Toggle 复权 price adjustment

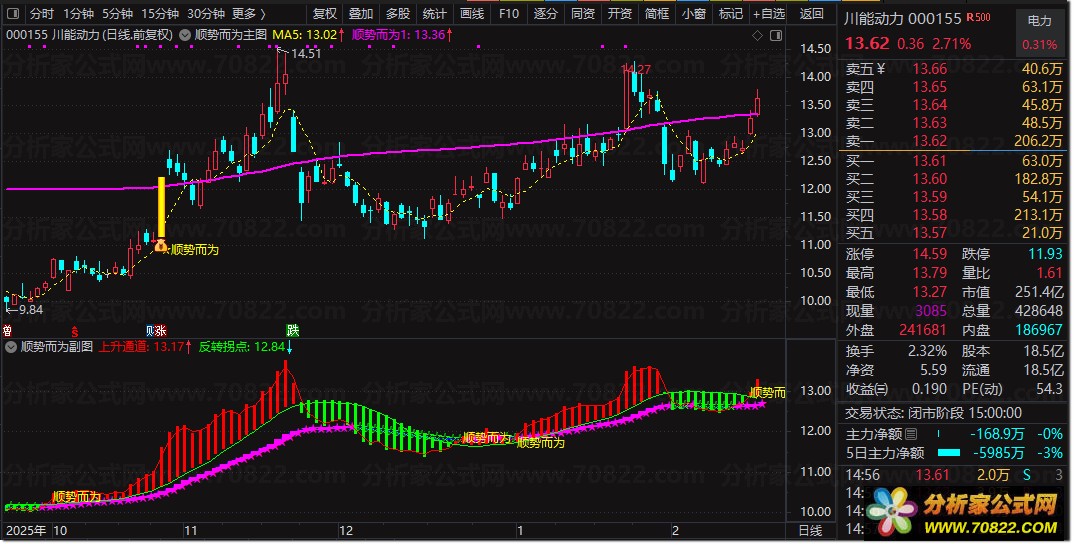(324, 14)
